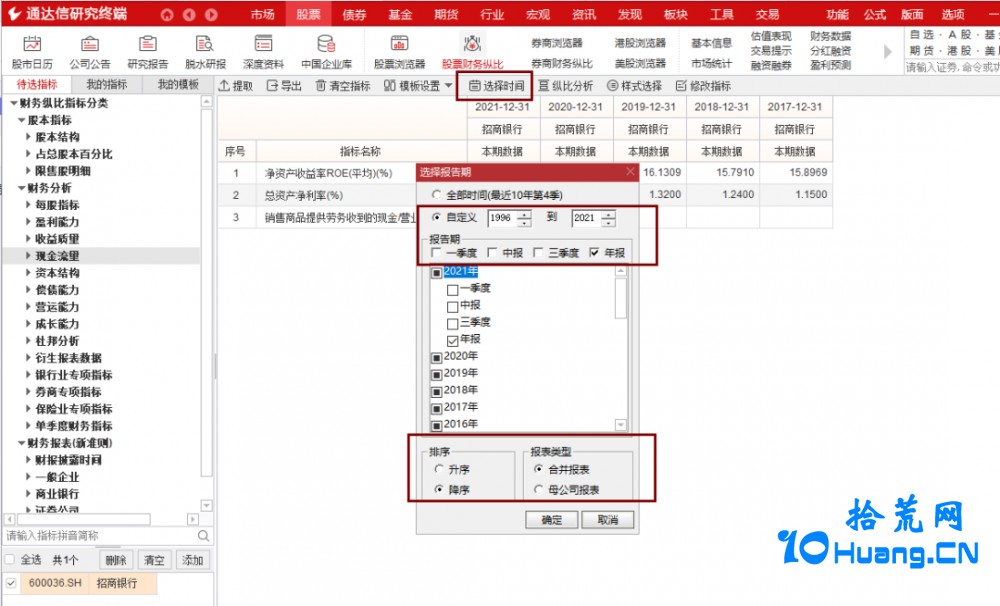Uncheck the 年报 report period checkbox

594,253
